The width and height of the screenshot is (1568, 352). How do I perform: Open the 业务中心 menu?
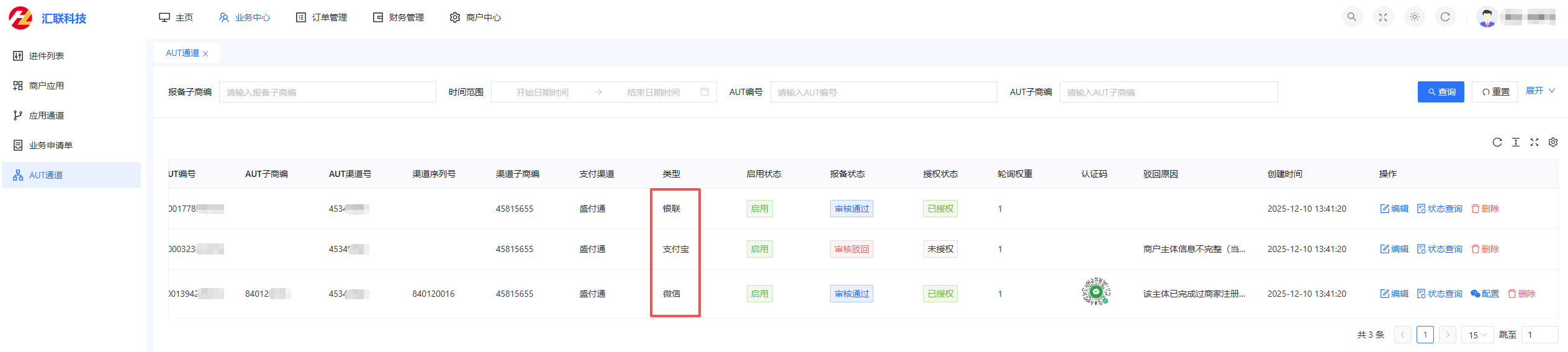tap(245, 17)
